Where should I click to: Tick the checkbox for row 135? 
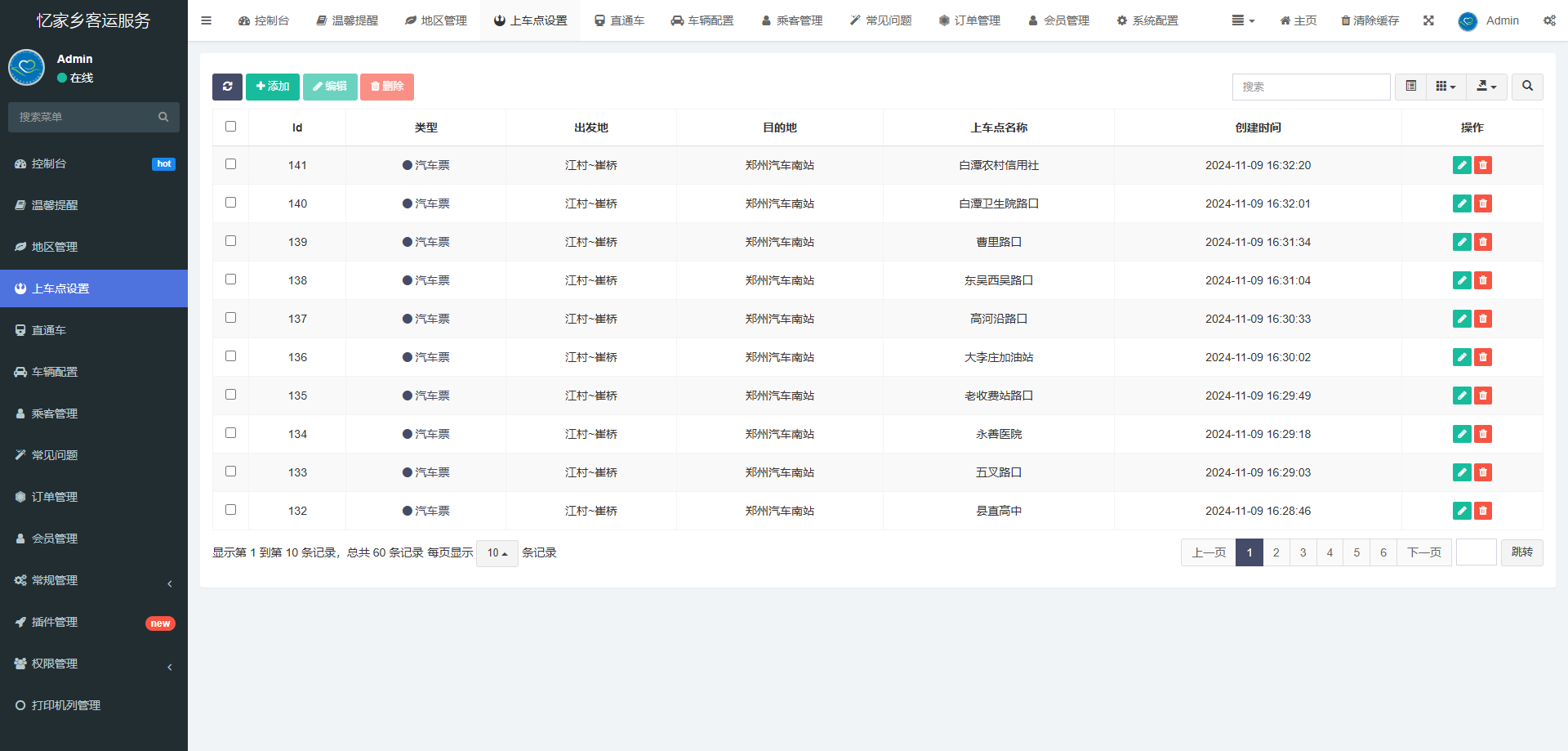point(230,395)
